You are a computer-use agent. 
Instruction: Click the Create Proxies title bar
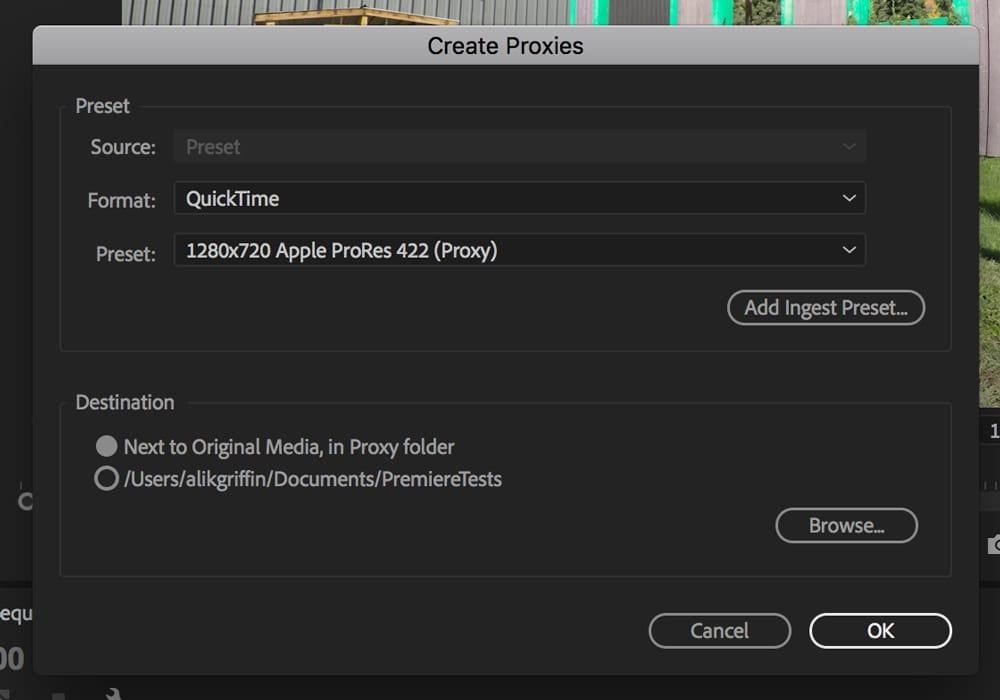click(505, 45)
